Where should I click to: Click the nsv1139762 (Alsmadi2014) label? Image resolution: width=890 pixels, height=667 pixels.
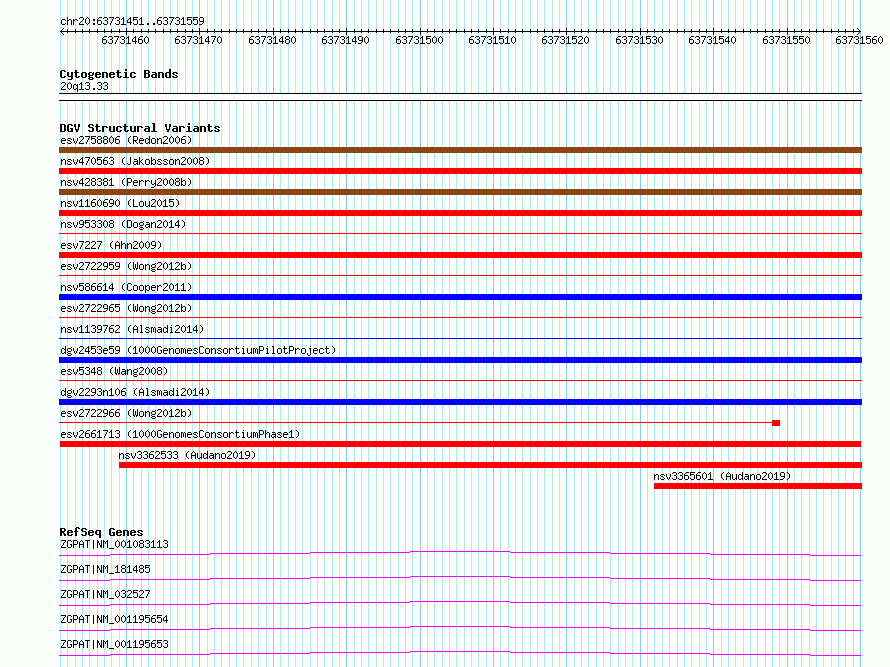(x=132, y=329)
